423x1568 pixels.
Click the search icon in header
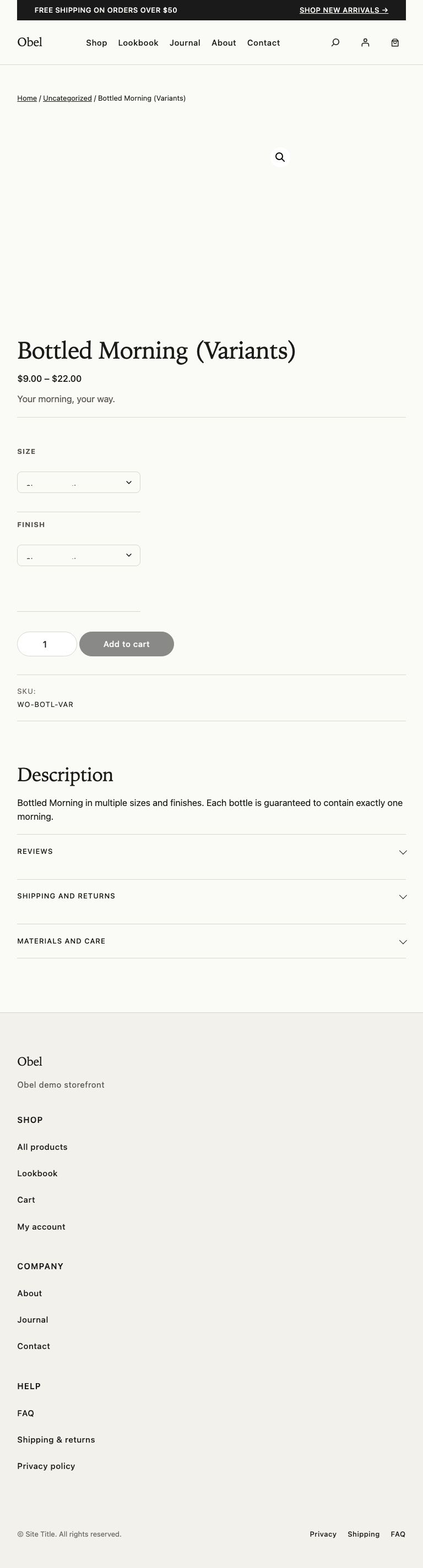(335, 42)
